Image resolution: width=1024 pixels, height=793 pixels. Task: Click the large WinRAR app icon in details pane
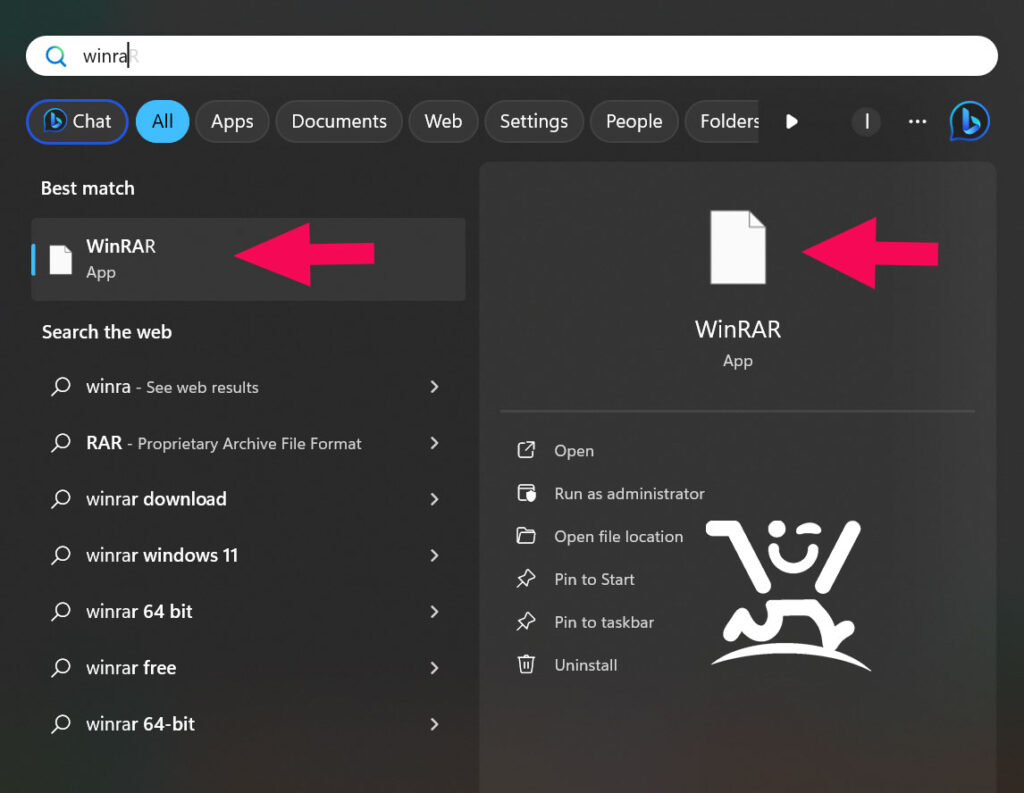(738, 248)
